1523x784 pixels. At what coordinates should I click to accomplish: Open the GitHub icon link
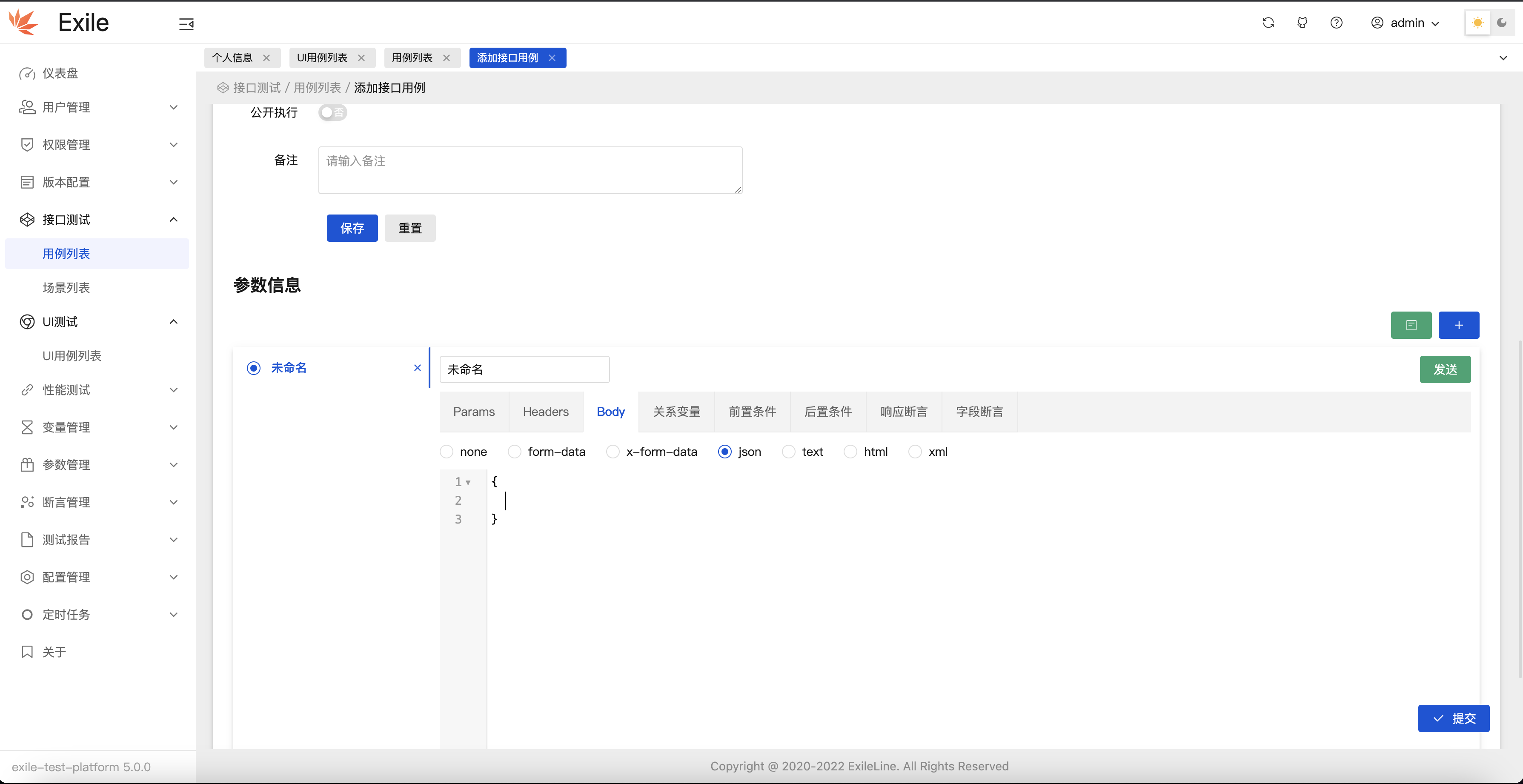(x=1303, y=23)
